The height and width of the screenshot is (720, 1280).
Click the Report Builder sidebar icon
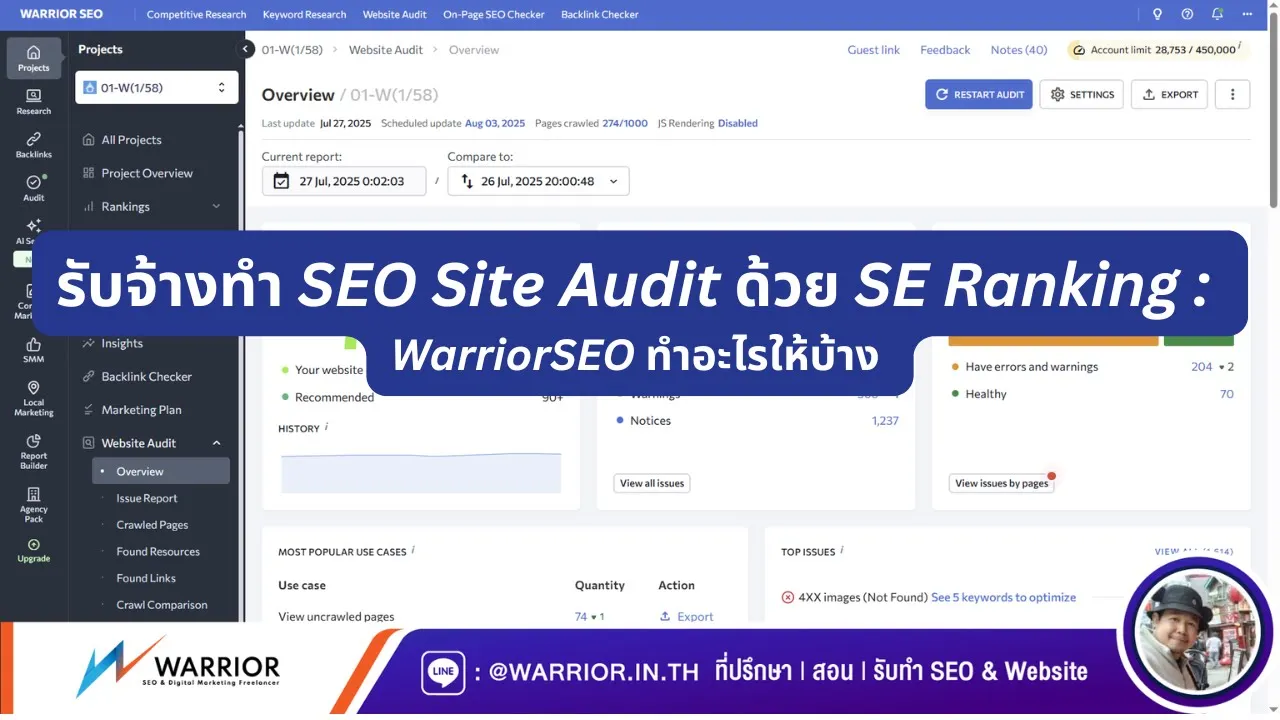click(x=33, y=452)
